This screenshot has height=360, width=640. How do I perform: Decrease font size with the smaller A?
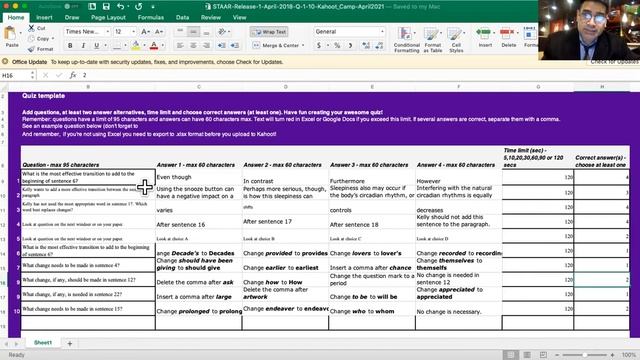click(x=159, y=31)
